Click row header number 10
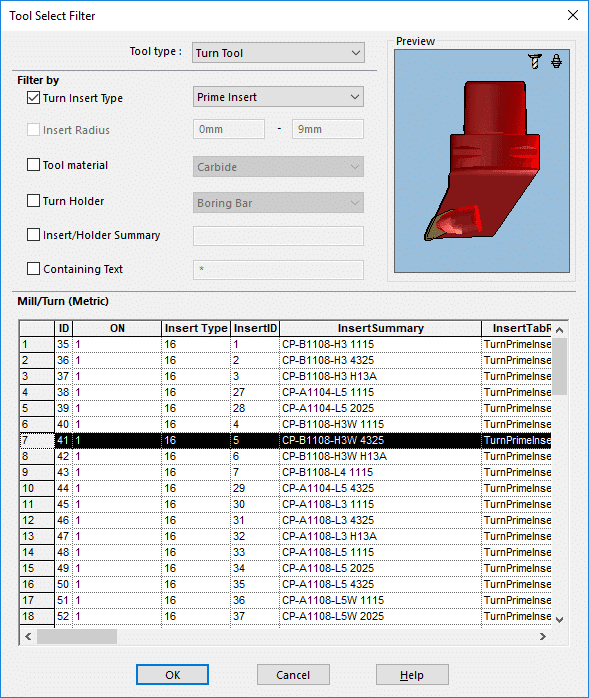Image resolution: width=589 pixels, height=698 pixels. click(x=37, y=488)
